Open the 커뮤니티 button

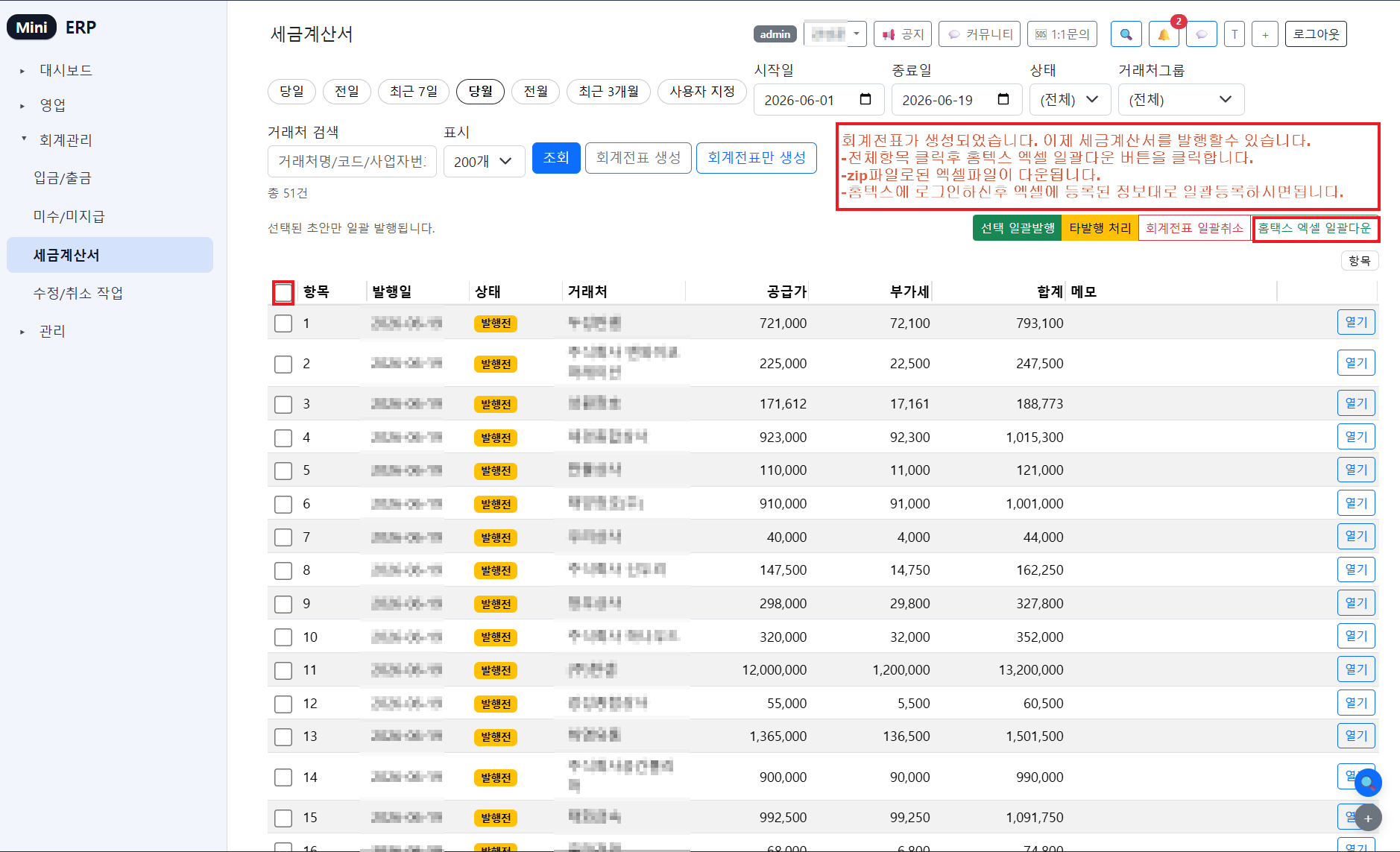point(980,34)
